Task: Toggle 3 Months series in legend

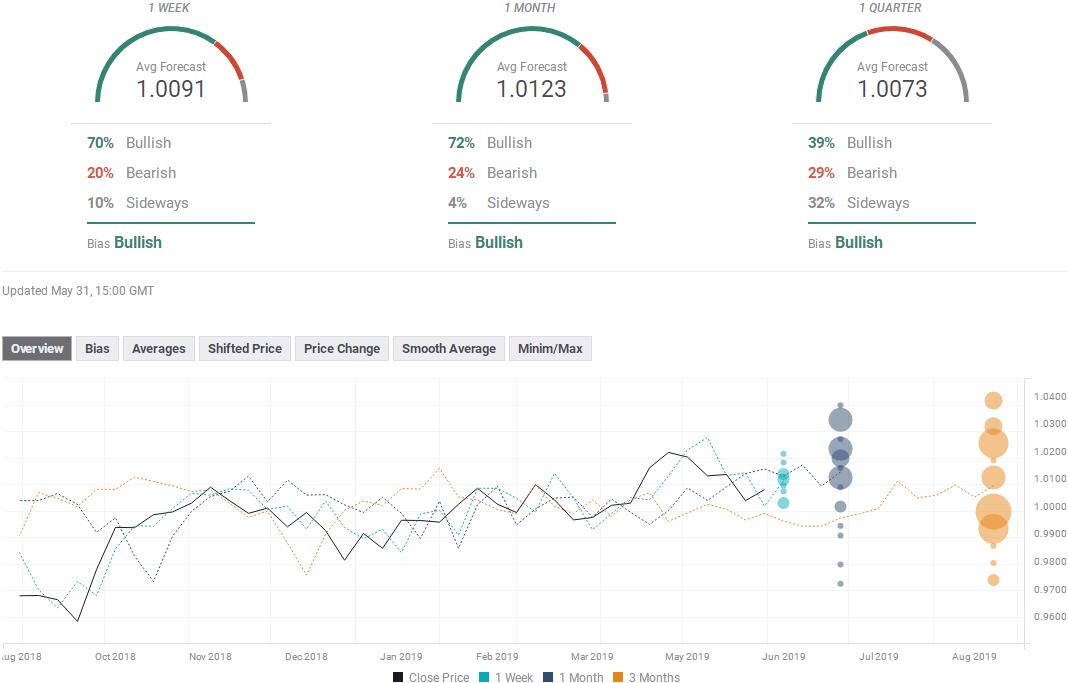Action: coord(645,677)
